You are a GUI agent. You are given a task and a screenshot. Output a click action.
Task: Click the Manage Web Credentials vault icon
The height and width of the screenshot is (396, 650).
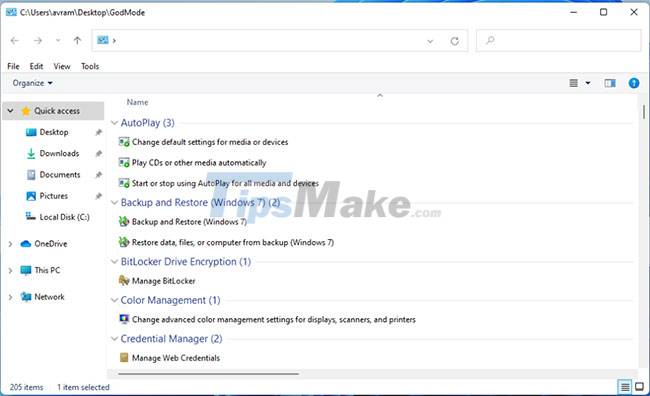tap(124, 358)
